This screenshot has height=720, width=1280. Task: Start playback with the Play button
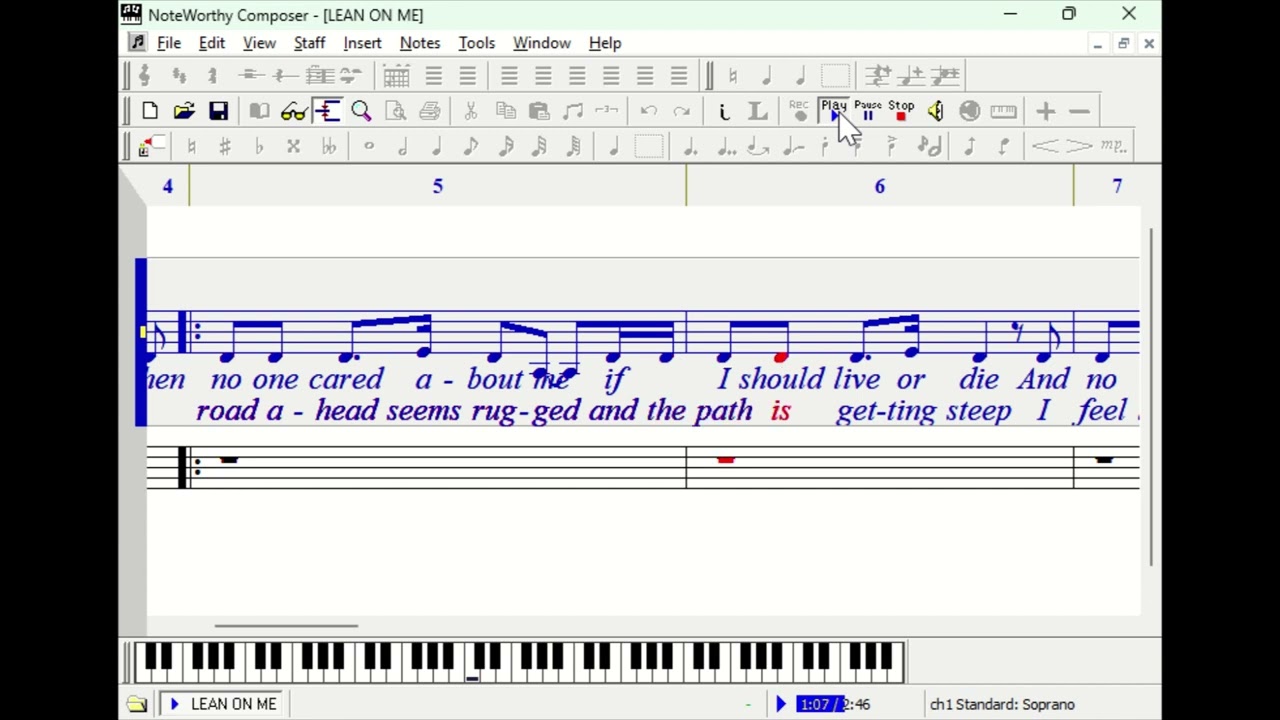click(834, 111)
